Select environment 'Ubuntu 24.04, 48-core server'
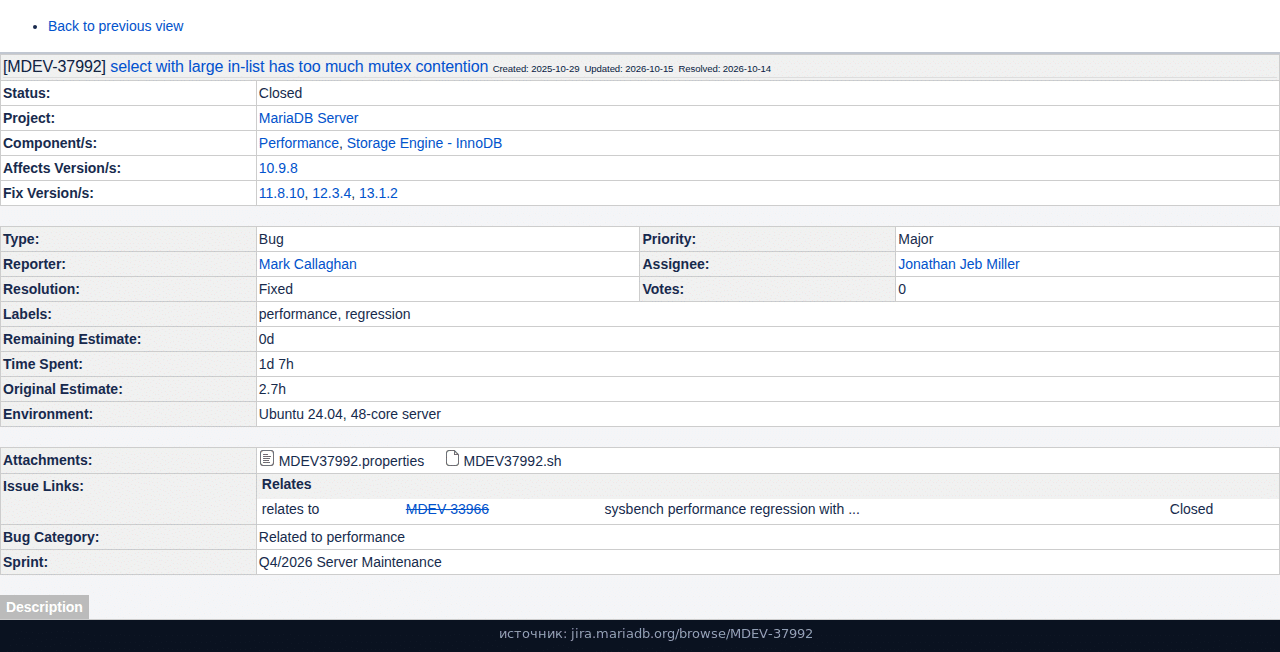 349,414
